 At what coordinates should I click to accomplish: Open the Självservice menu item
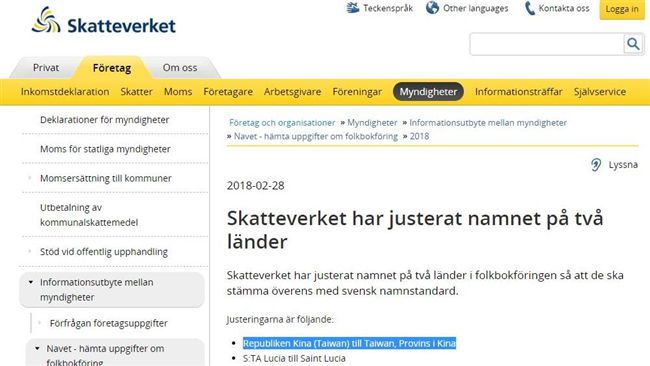tap(600, 92)
